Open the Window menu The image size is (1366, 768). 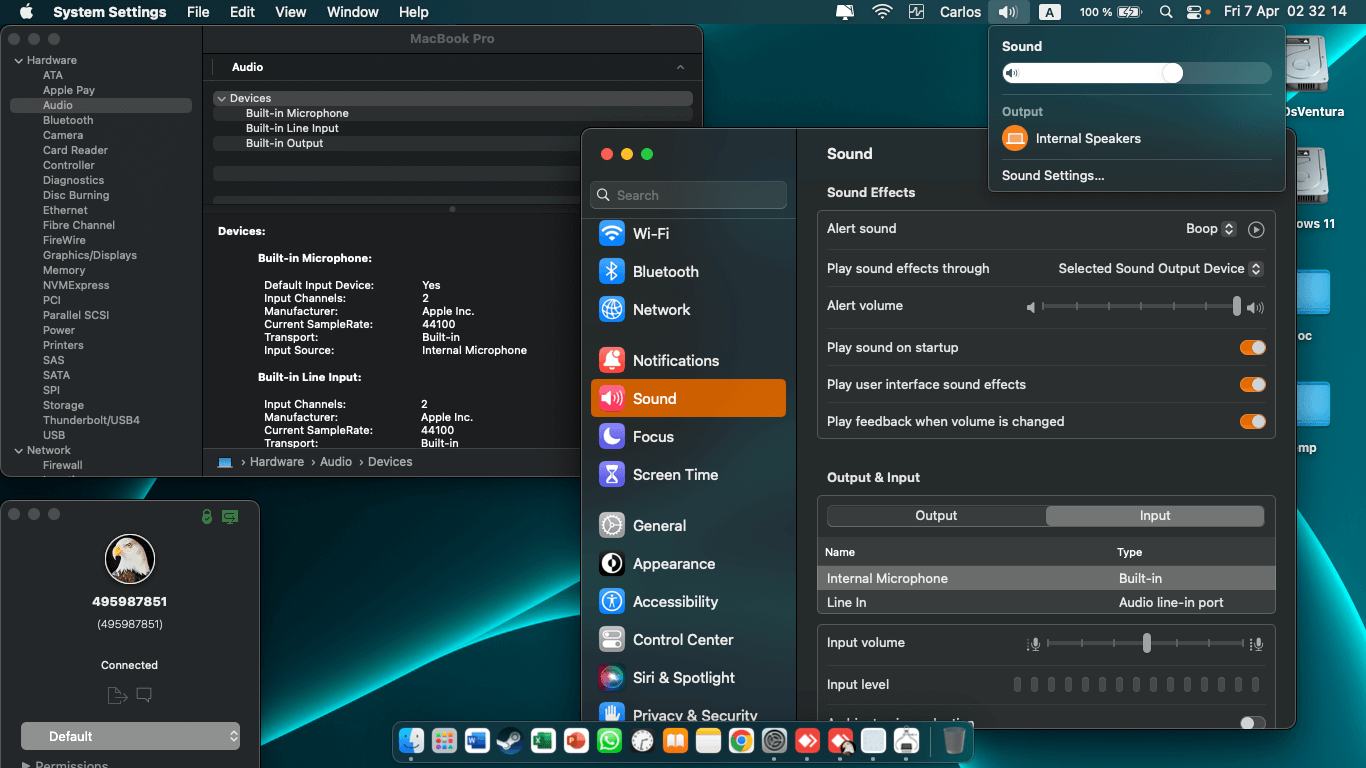353,12
